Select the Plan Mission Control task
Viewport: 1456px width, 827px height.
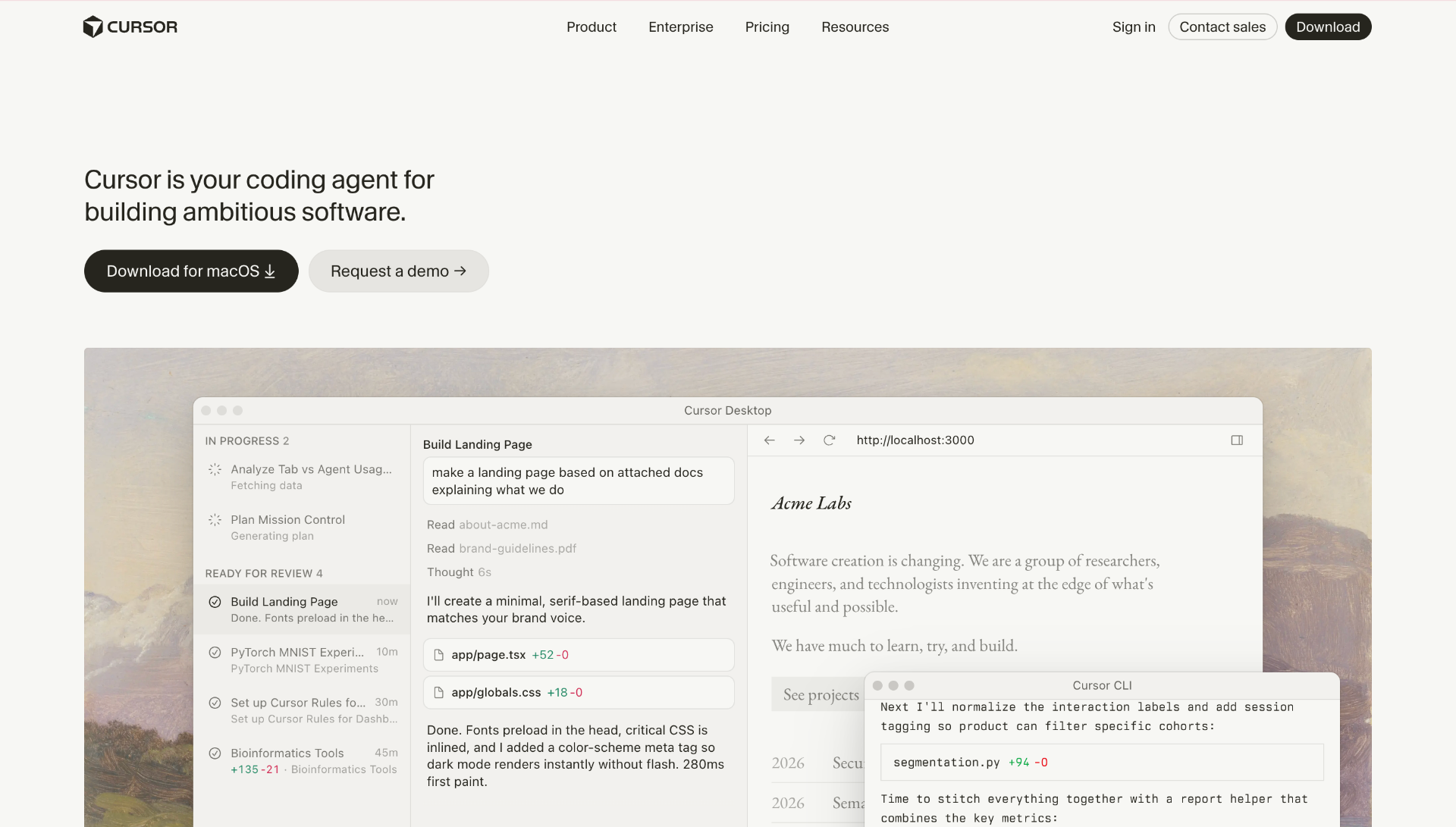point(302,528)
